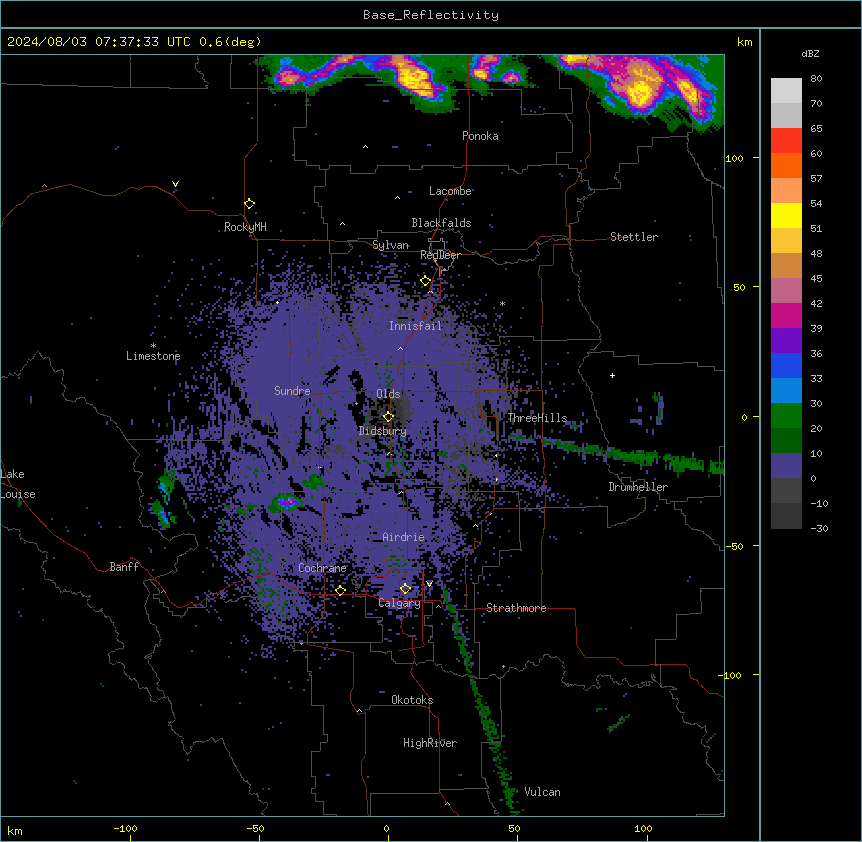
Task: Click the Calgary city label
Action: click(x=399, y=603)
